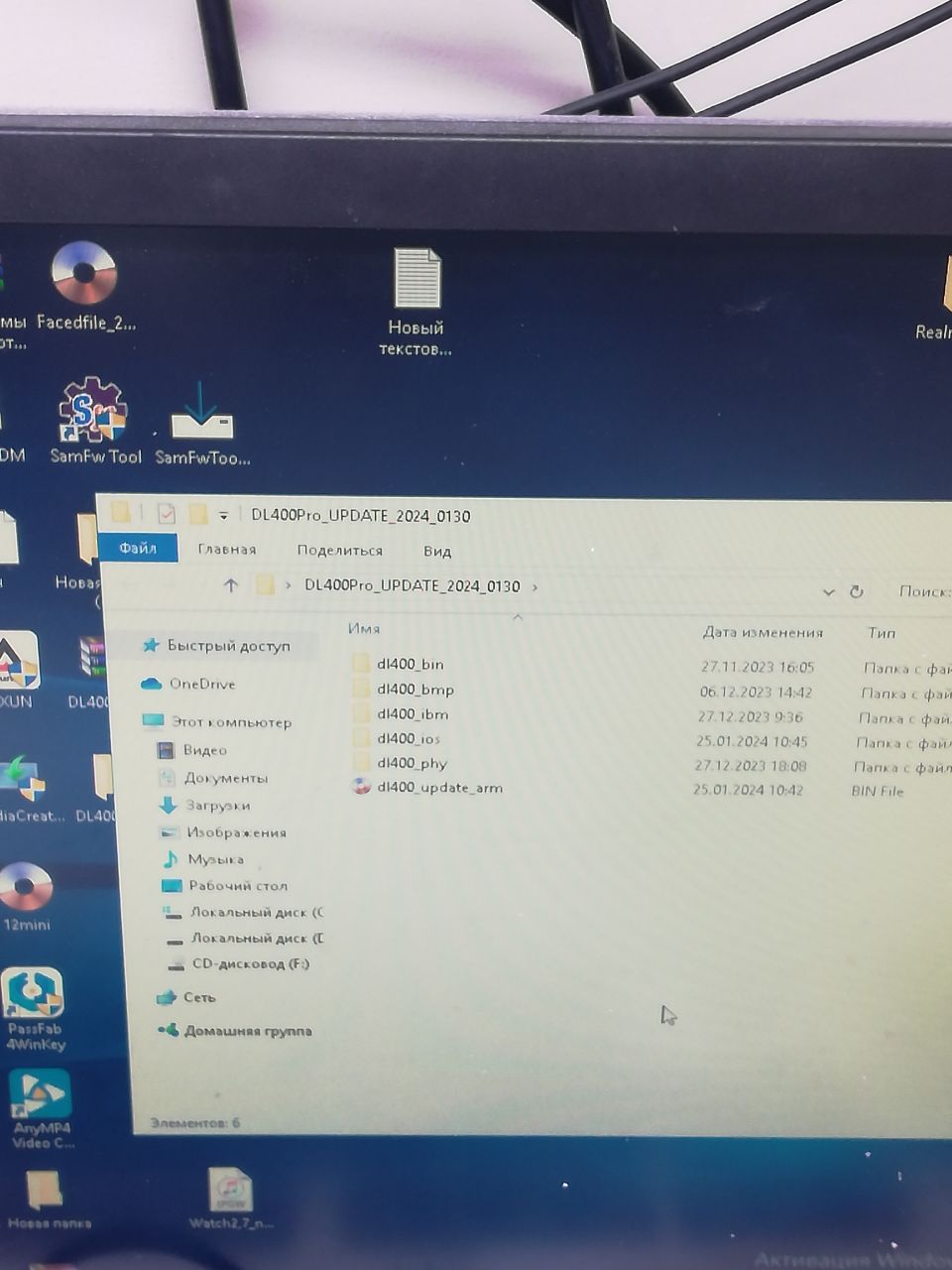The height and width of the screenshot is (1270, 952).
Task: Expand the chevron after DL400Pro_UPDATE_2024_0130 in the breadcrumb
Action: (535, 586)
